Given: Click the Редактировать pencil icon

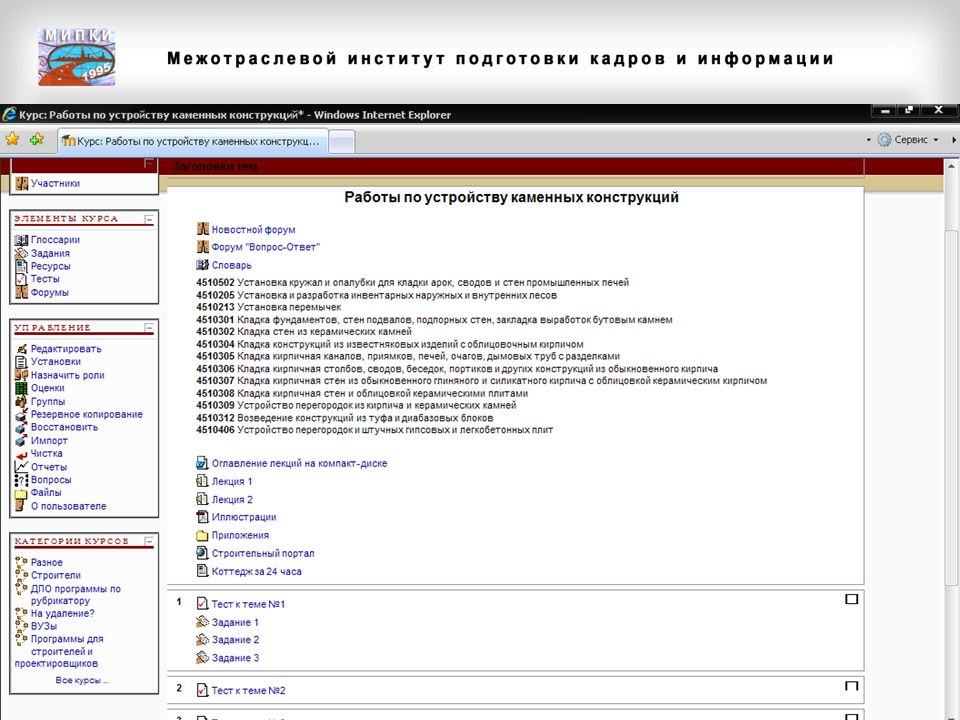Looking at the screenshot, I should (x=21, y=348).
